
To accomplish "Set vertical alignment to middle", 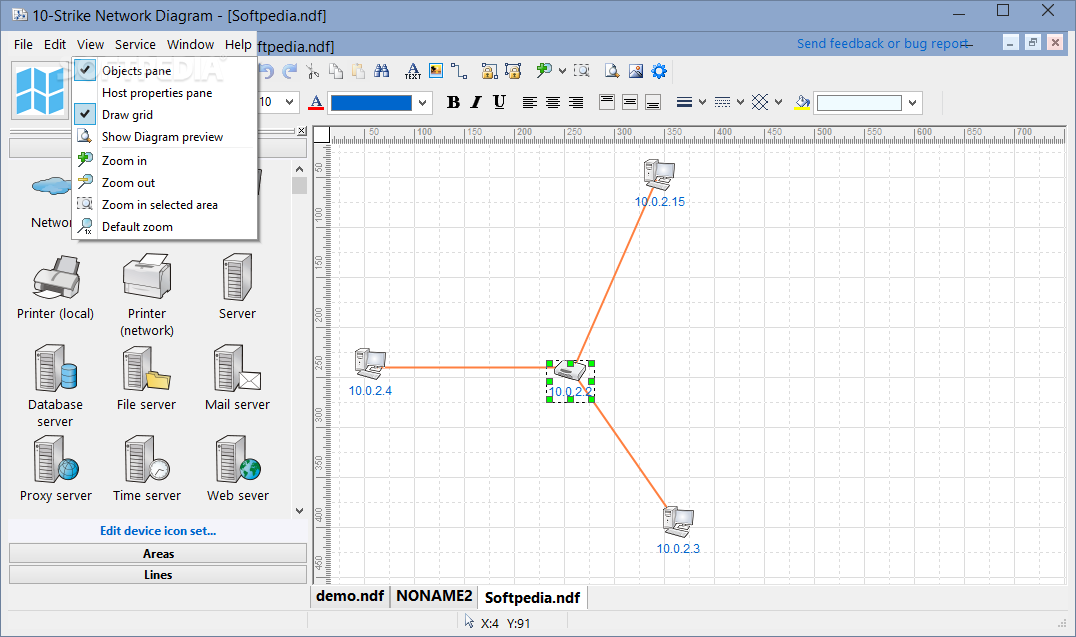I will pos(630,102).
